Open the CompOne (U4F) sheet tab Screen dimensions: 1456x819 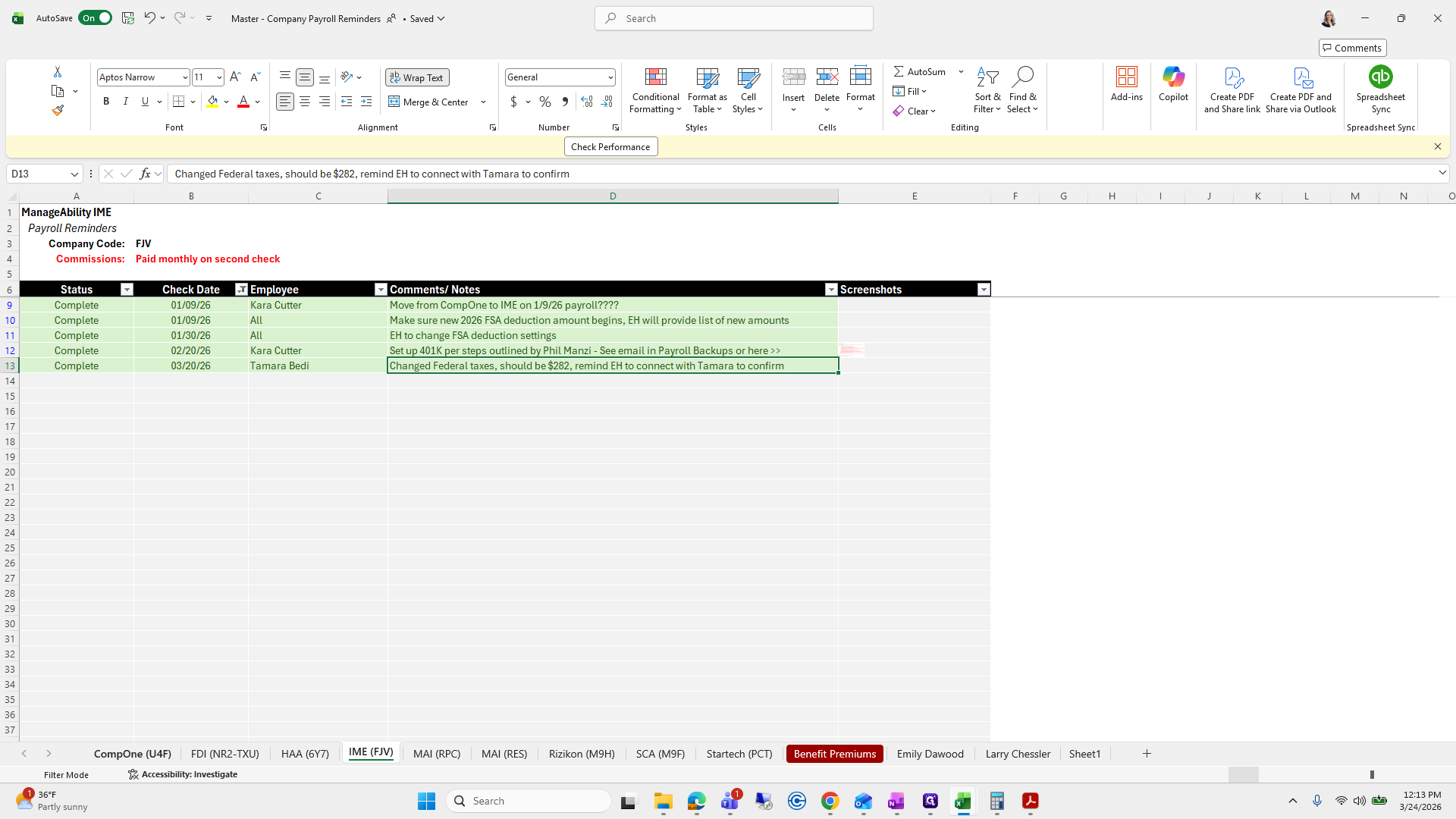132,754
